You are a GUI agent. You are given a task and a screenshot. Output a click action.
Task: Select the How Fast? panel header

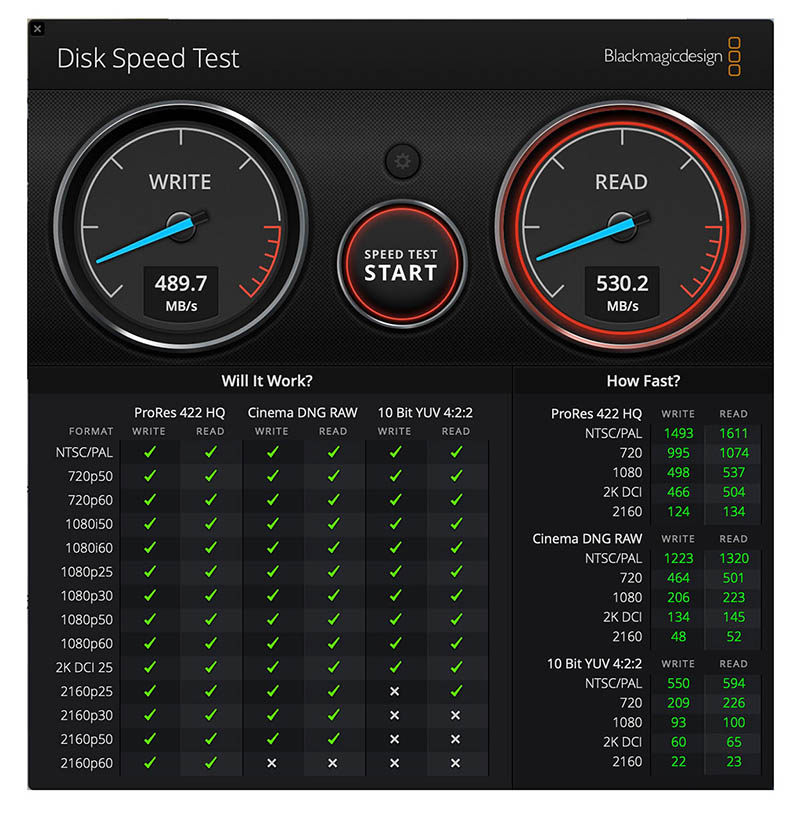click(x=643, y=381)
